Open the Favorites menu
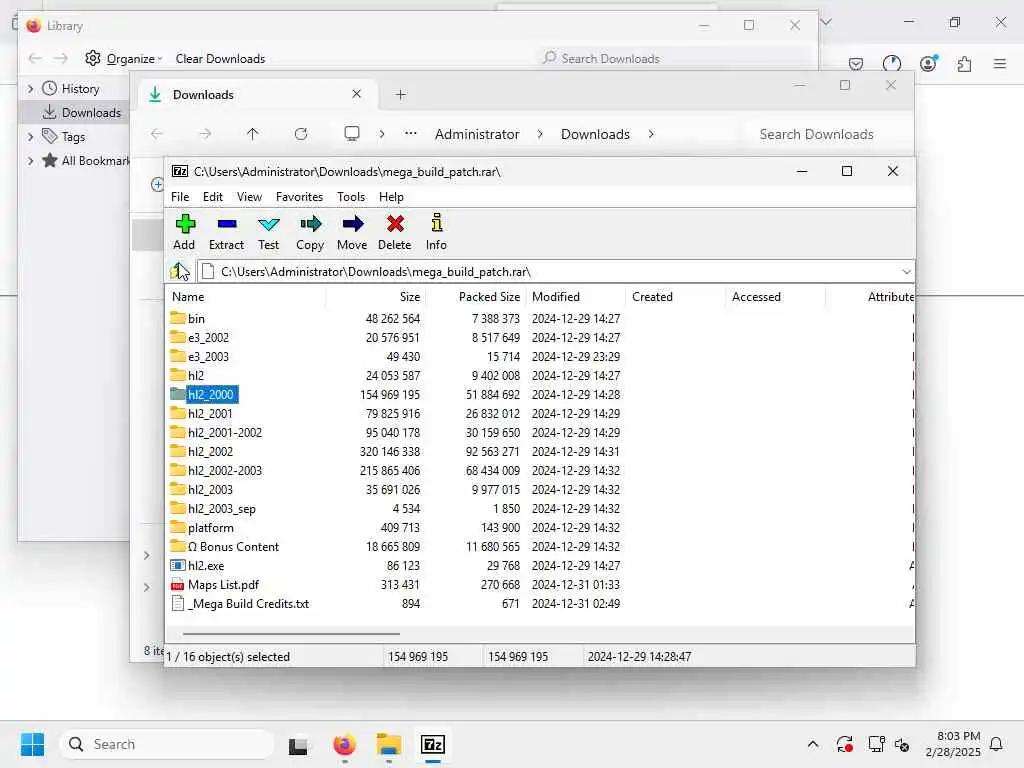This screenshot has width=1024, height=768. click(x=299, y=197)
